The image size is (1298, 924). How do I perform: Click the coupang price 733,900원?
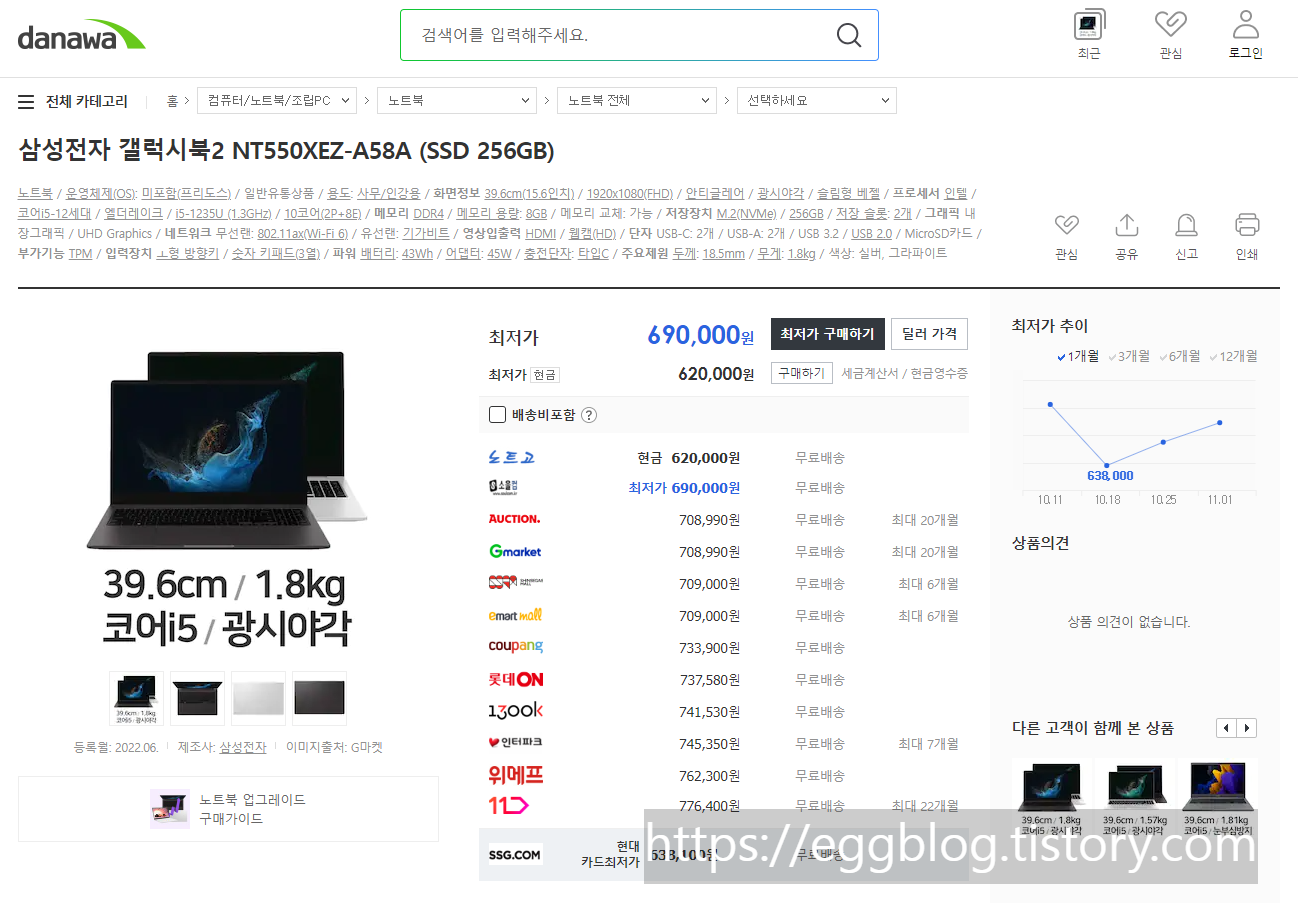(709, 647)
